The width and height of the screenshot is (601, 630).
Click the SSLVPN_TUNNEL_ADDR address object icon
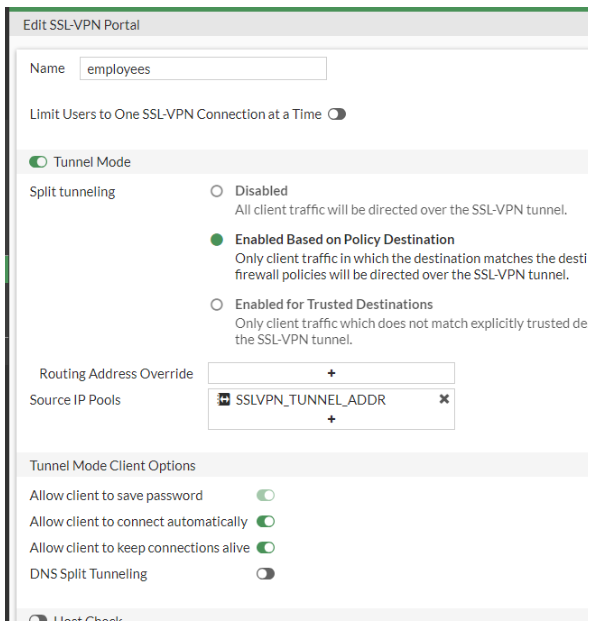pos(224,399)
